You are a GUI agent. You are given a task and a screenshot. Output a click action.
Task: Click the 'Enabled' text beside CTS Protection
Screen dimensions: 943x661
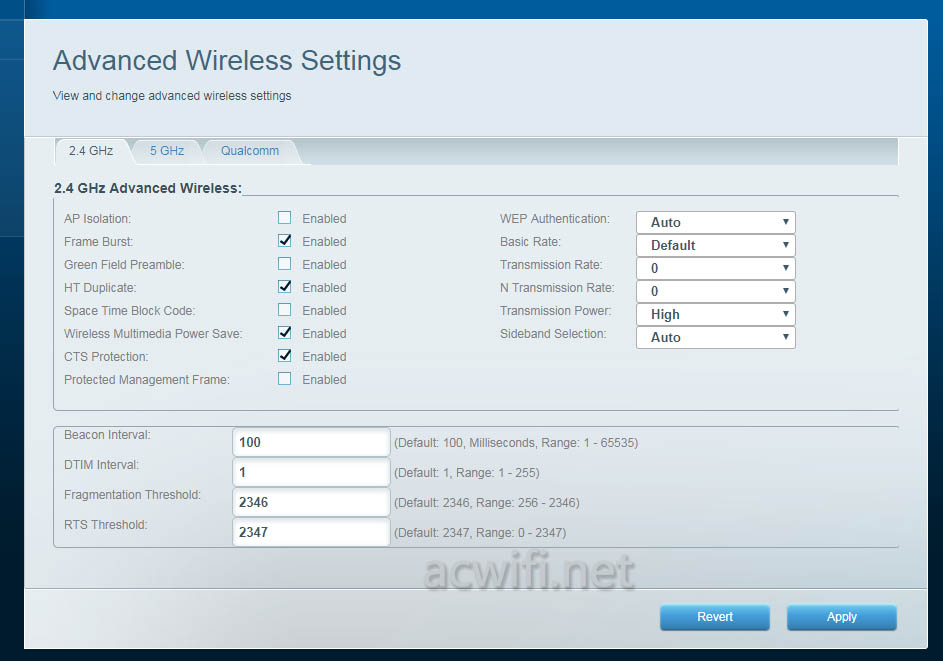[324, 357]
